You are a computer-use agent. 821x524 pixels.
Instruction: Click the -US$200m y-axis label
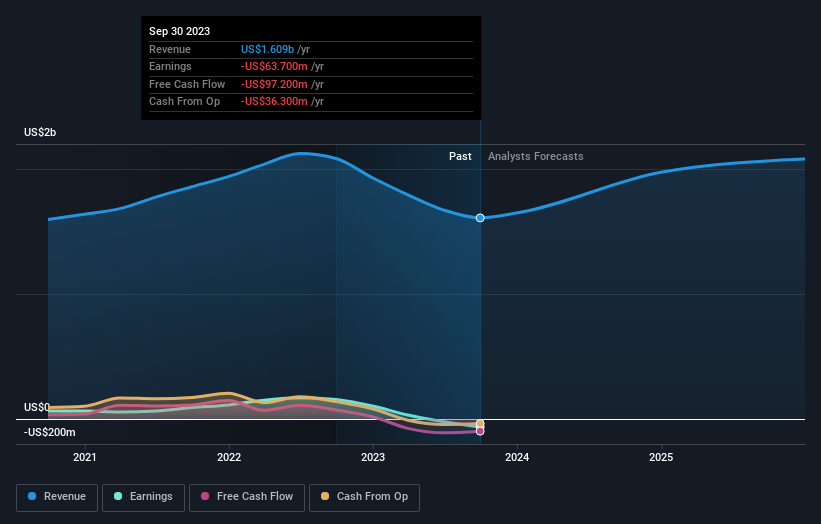50,432
